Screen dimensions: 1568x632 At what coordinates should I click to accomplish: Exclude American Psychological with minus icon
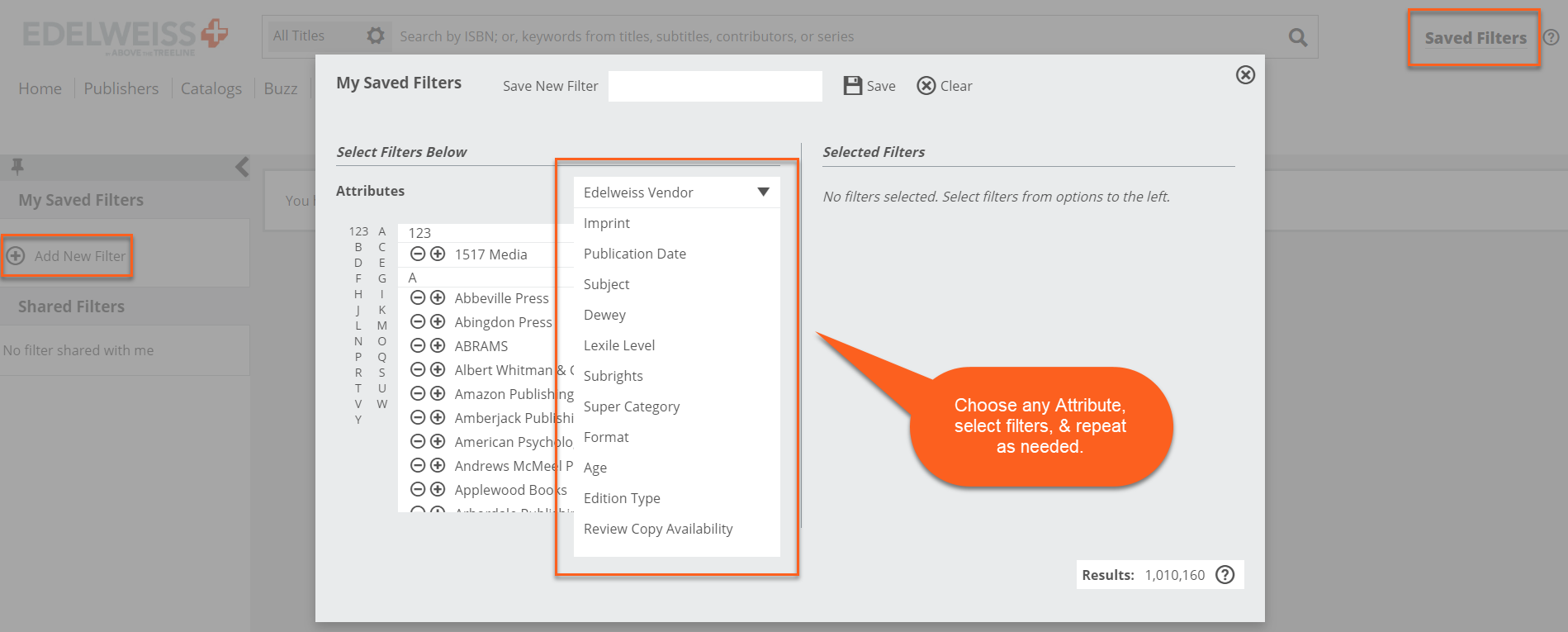click(x=418, y=441)
